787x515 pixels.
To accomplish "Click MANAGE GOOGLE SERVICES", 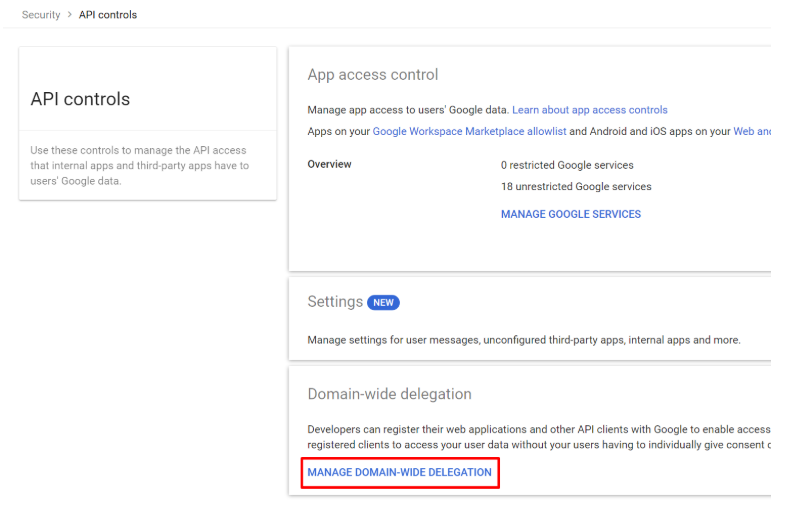I will tap(570, 214).
